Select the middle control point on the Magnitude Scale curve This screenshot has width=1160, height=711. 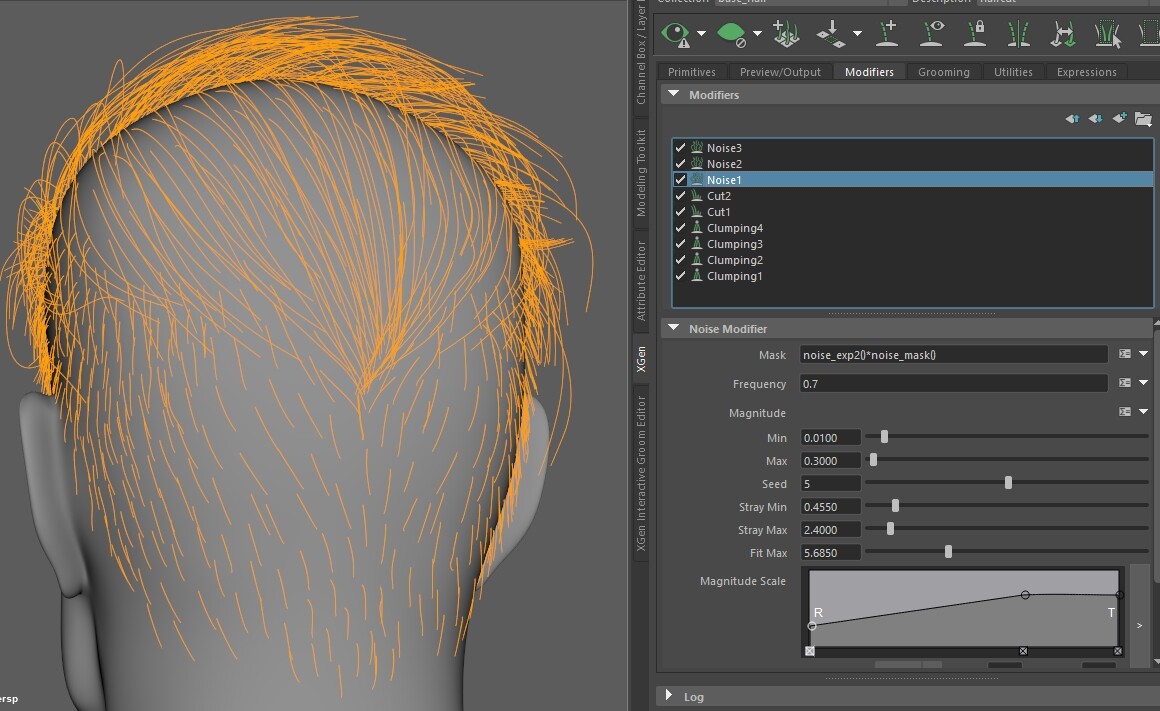pyautogui.click(x=1025, y=595)
